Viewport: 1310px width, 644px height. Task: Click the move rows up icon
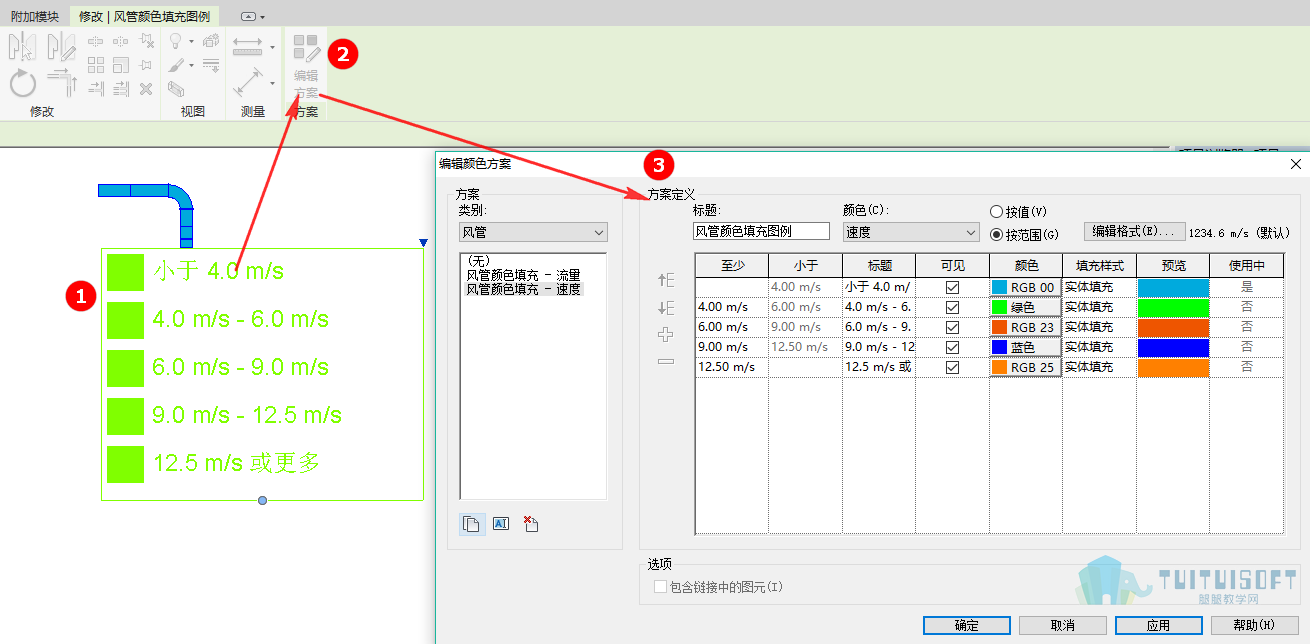[666, 281]
